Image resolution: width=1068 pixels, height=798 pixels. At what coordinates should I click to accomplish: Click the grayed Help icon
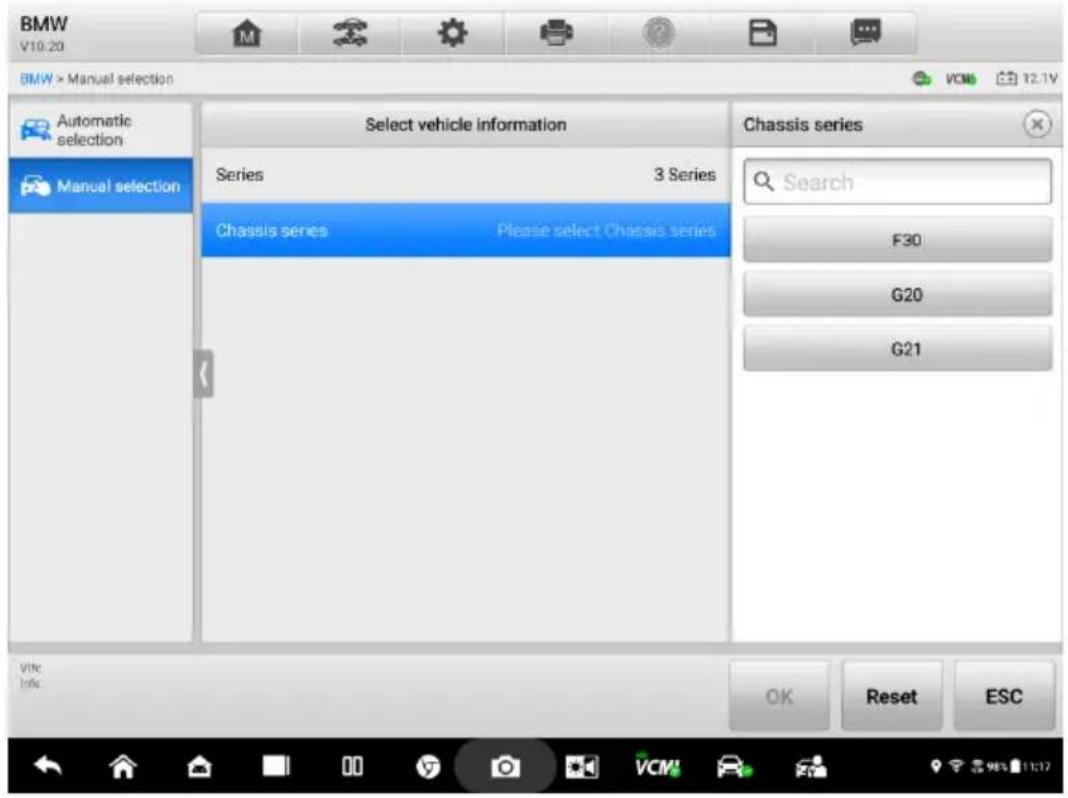pyautogui.click(x=659, y=33)
